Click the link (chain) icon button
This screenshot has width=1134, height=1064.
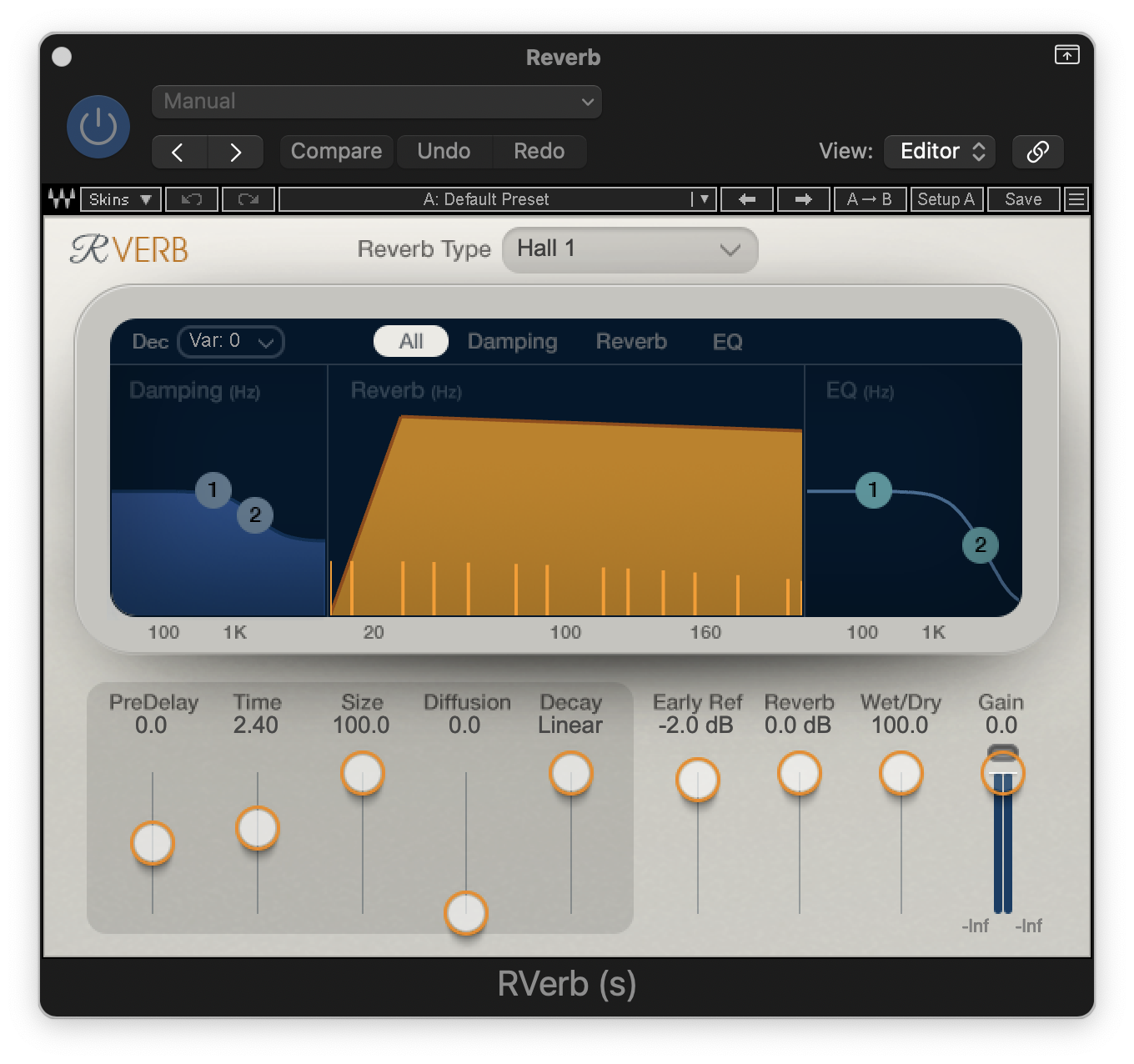tap(1037, 152)
